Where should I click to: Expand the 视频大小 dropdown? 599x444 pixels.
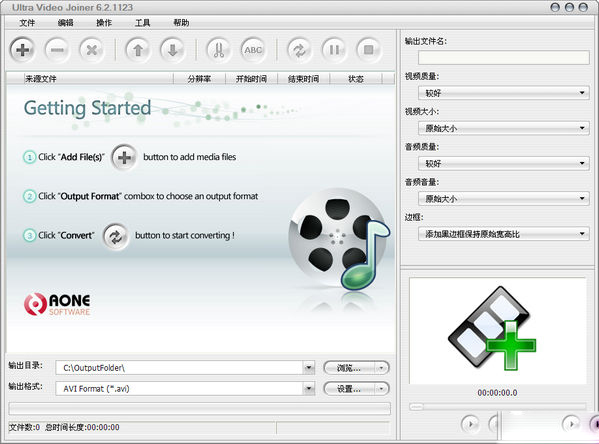(582, 128)
